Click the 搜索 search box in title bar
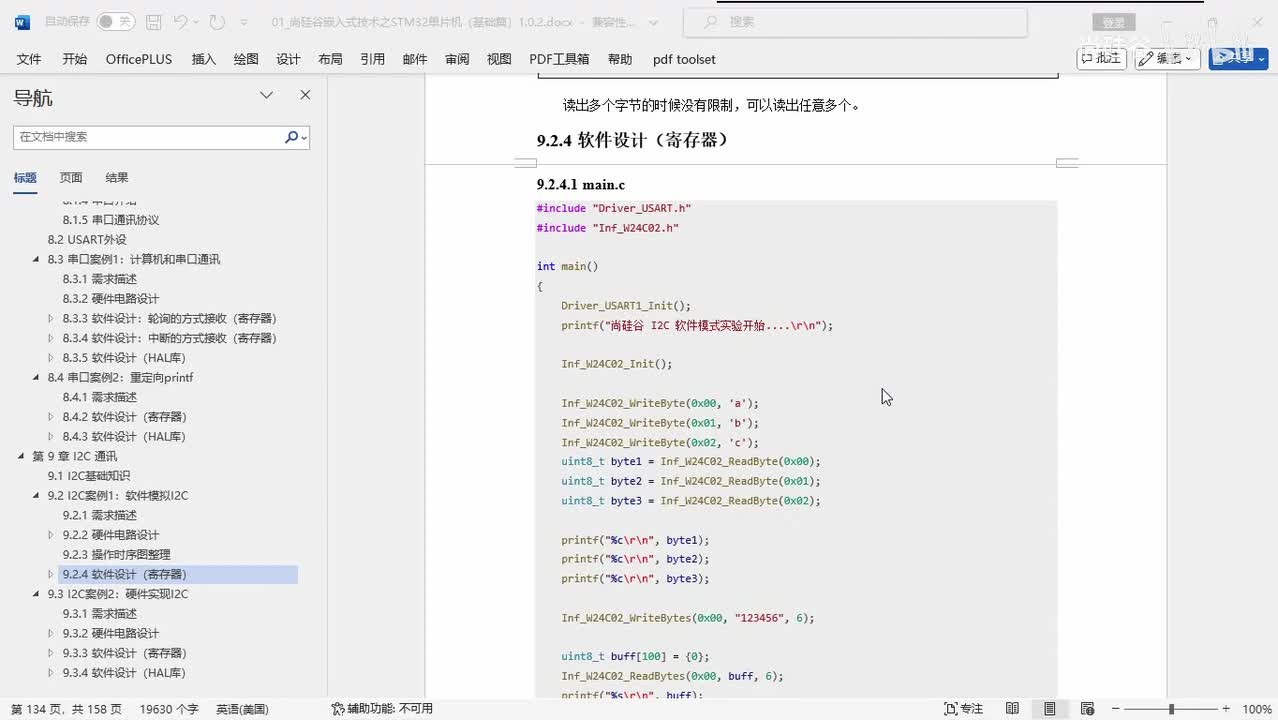The width and height of the screenshot is (1278, 720). click(x=856, y=22)
